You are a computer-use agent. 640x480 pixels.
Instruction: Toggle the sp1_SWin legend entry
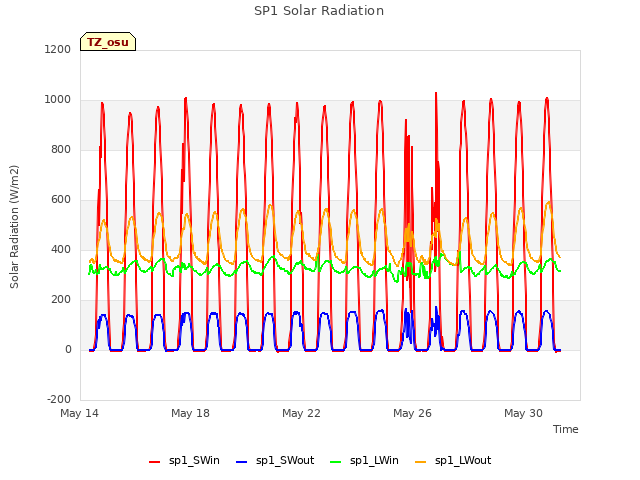[184, 461]
